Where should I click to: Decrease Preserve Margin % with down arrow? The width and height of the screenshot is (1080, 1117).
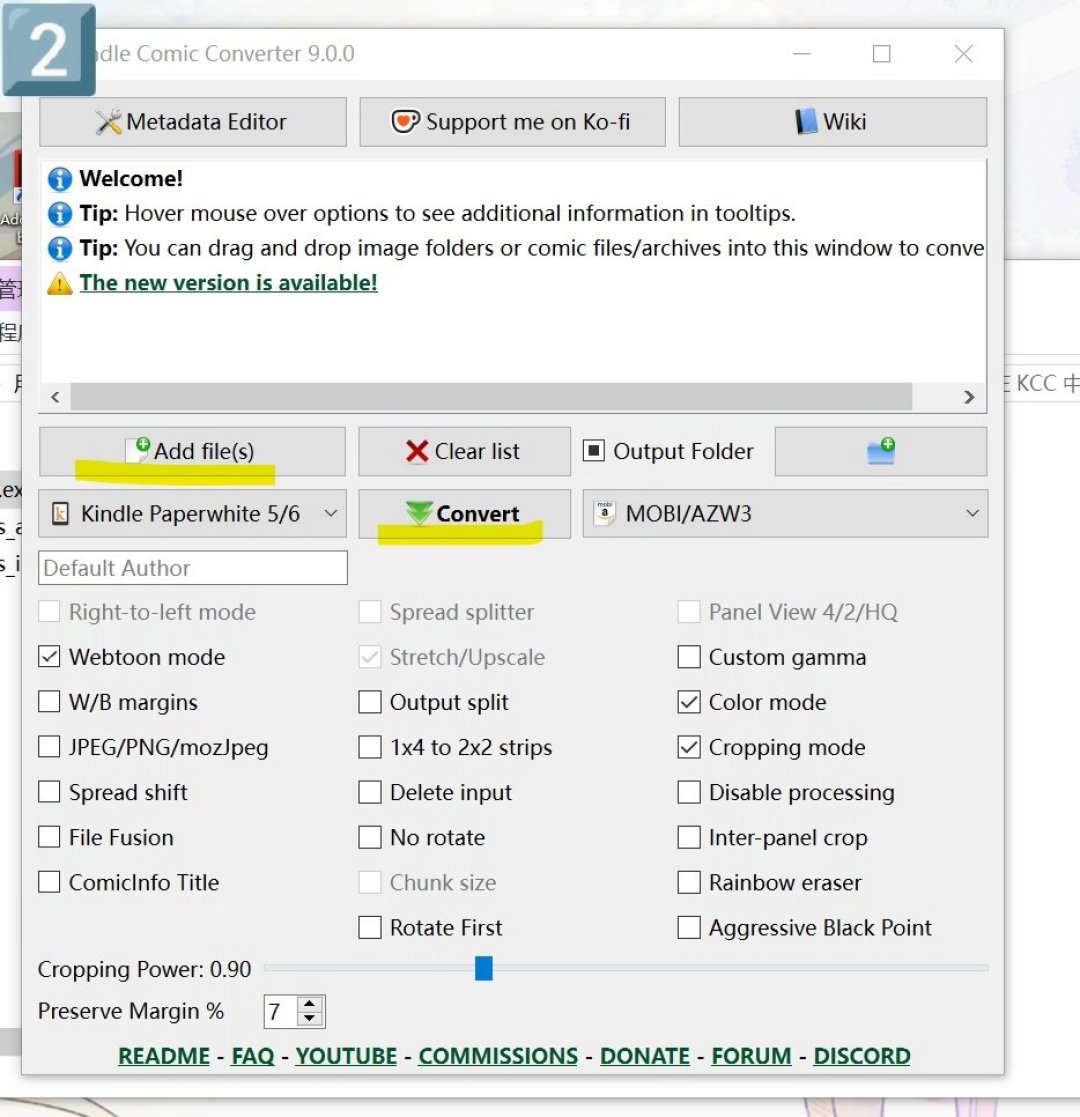click(x=310, y=1019)
